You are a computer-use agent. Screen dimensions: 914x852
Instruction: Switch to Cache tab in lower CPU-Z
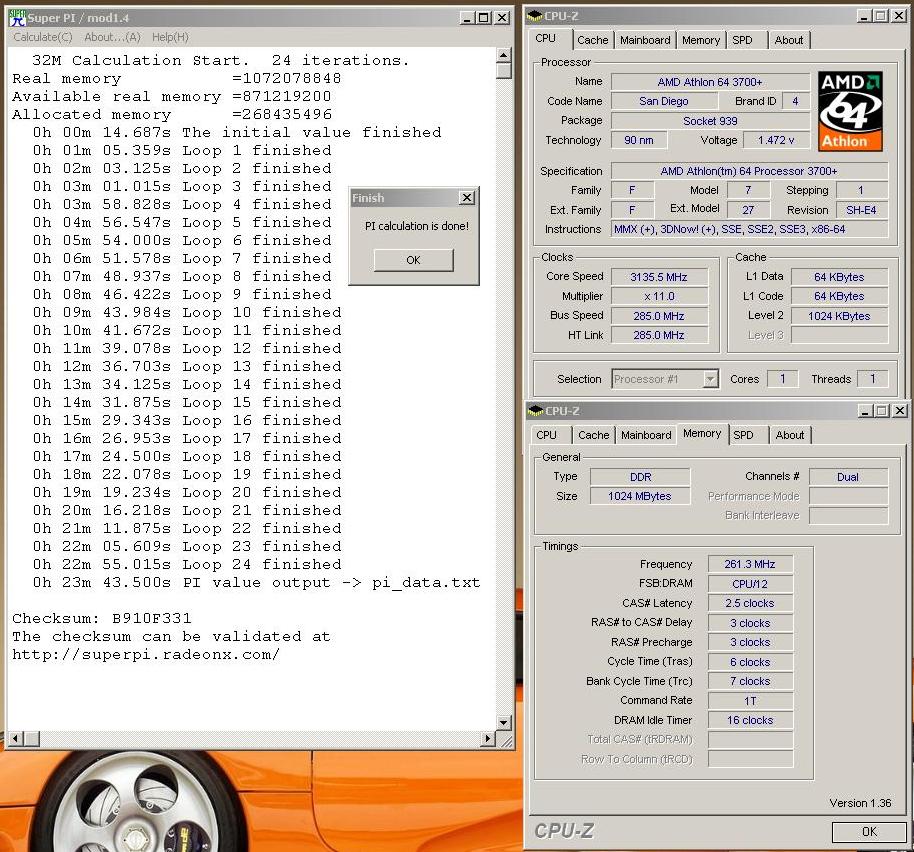click(593, 435)
